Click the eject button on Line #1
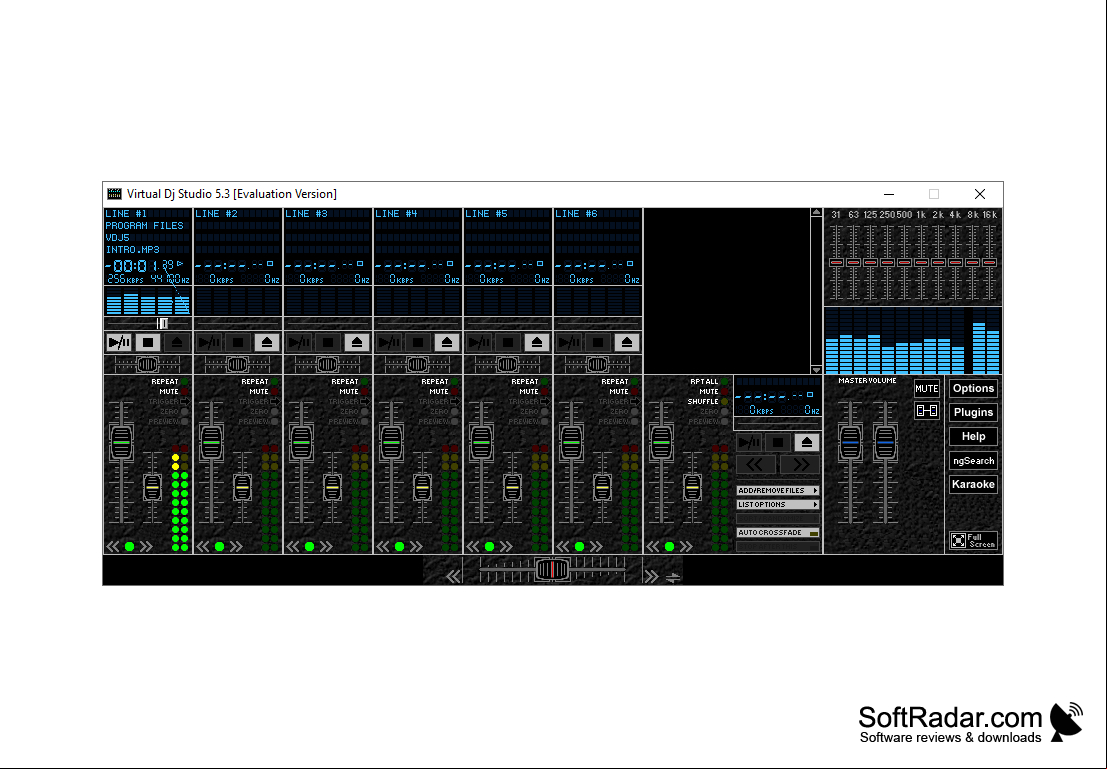 [177, 343]
